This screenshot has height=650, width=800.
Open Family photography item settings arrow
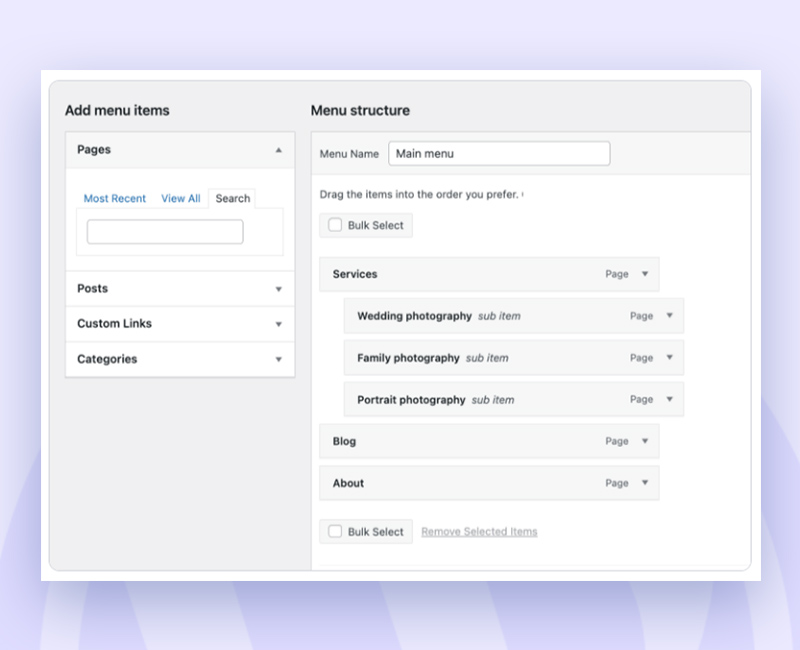669,358
